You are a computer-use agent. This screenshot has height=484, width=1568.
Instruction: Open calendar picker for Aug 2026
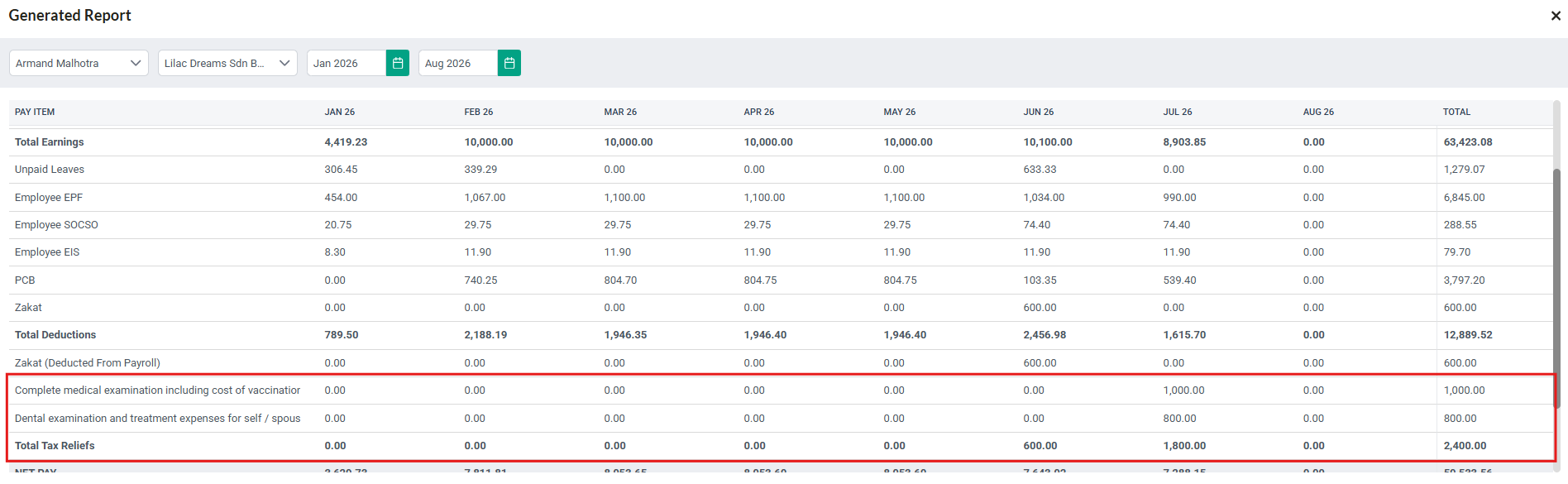pos(509,63)
